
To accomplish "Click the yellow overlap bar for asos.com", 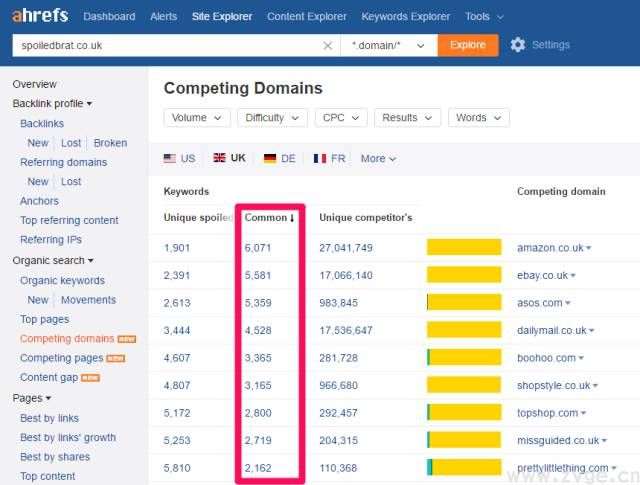I will [464, 302].
